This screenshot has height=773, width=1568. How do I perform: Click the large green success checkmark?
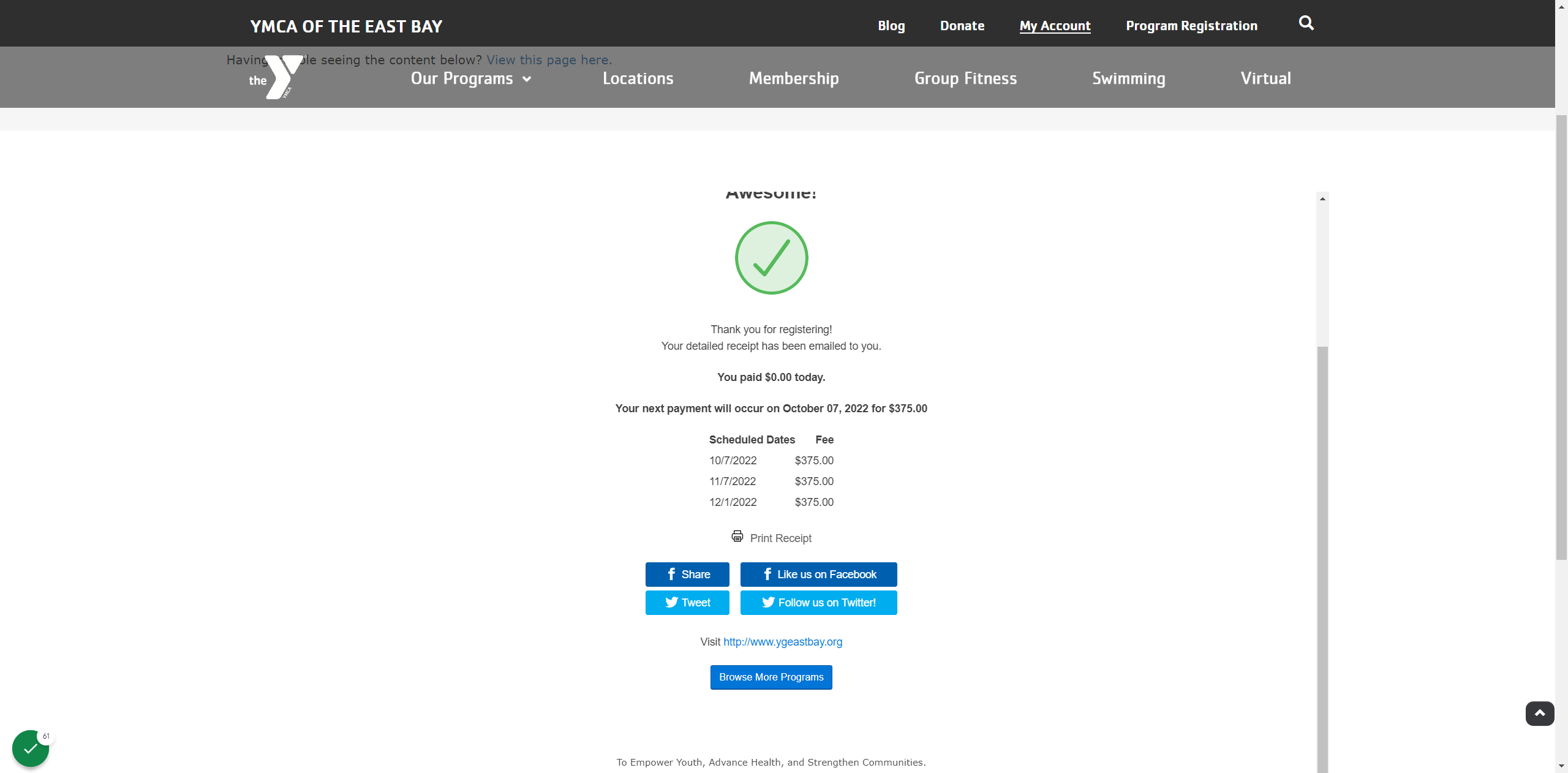[x=771, y=258]
